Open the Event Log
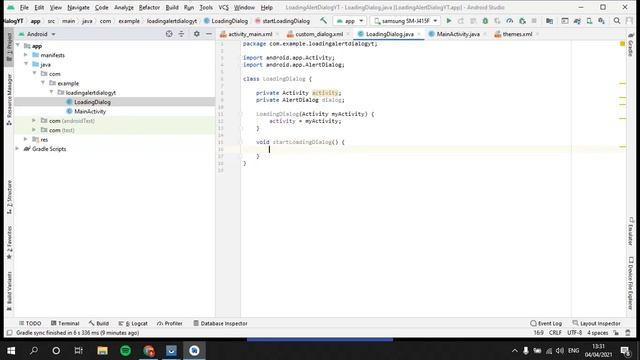 pyautogui.click(x=546, y=323)
